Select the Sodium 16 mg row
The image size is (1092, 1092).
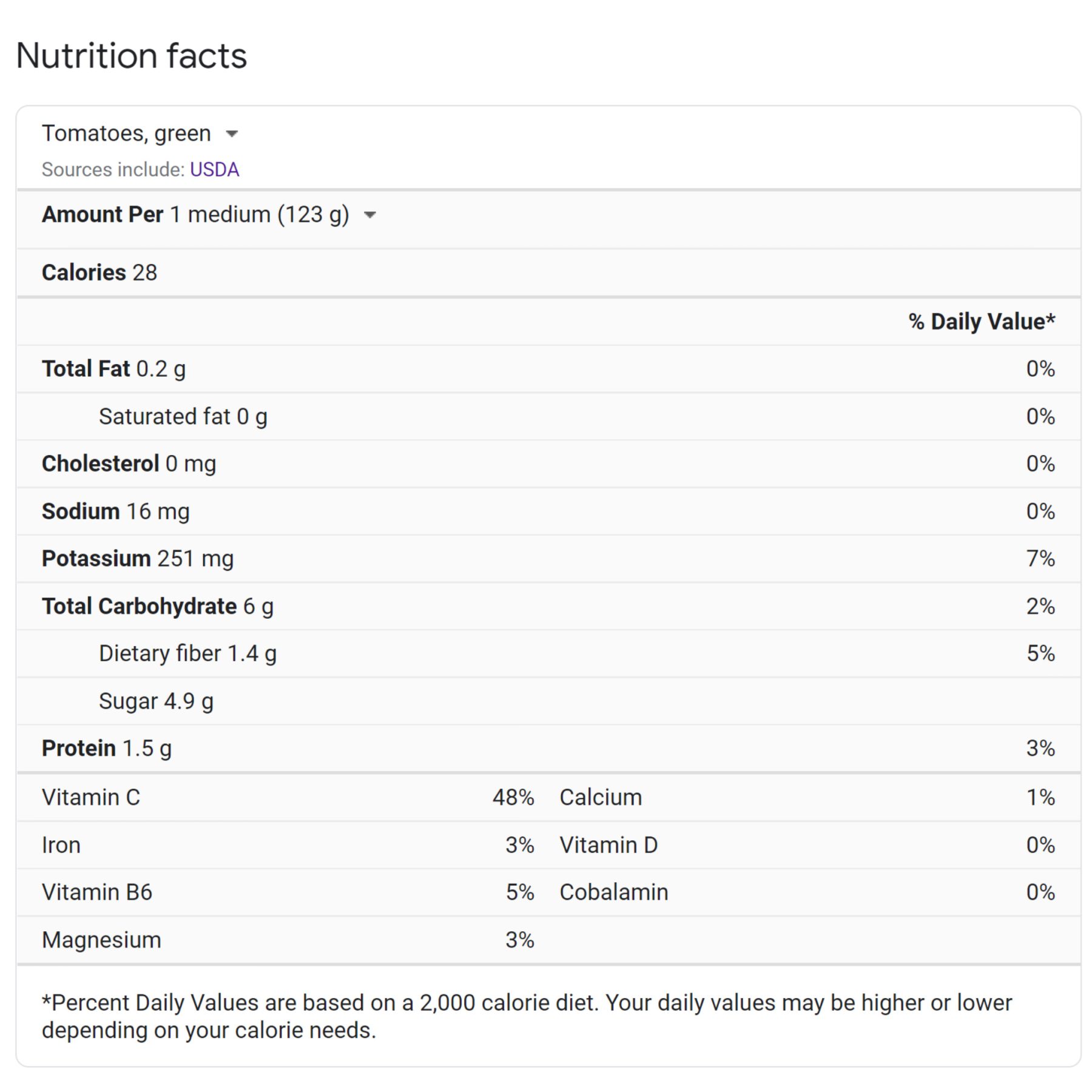click(x=115, y=511)
